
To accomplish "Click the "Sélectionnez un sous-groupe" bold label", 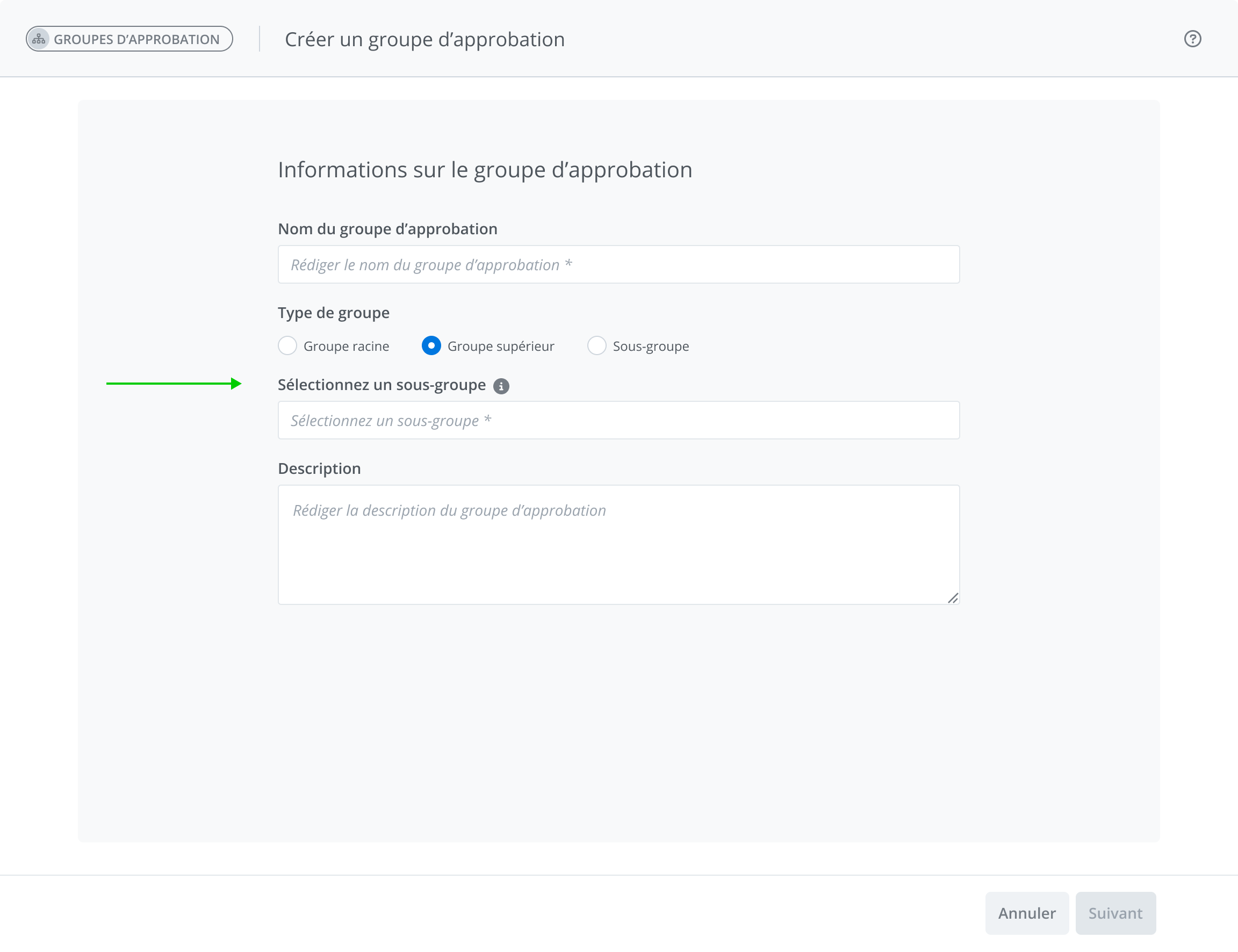I will (x=382, y=385).
